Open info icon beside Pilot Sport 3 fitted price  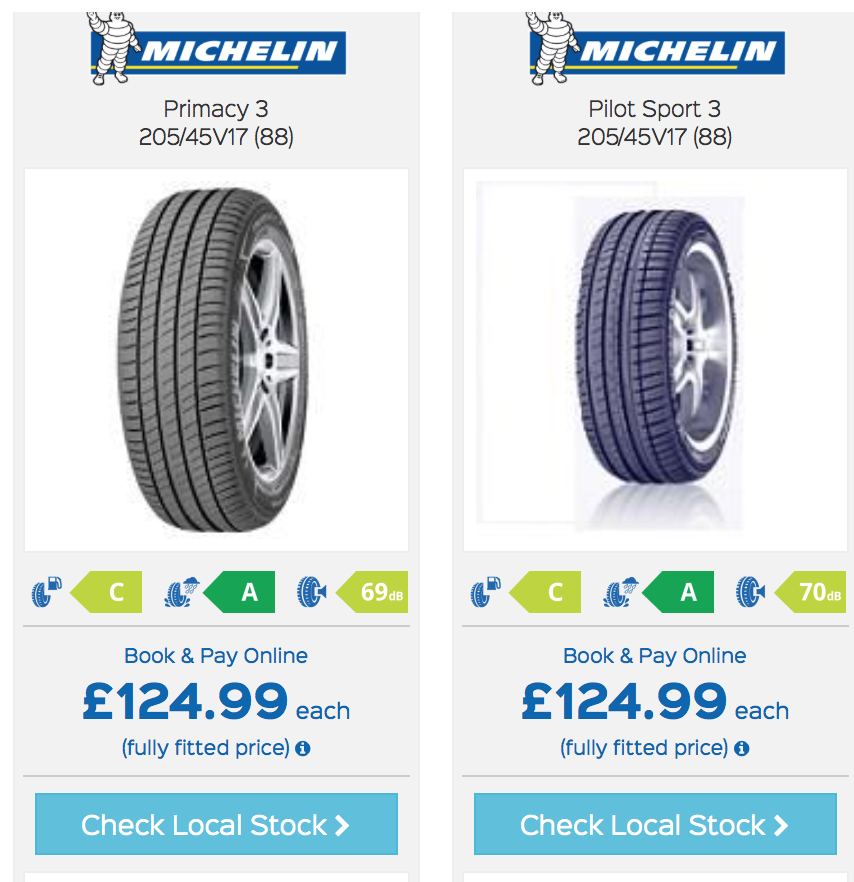coord(742,748)
